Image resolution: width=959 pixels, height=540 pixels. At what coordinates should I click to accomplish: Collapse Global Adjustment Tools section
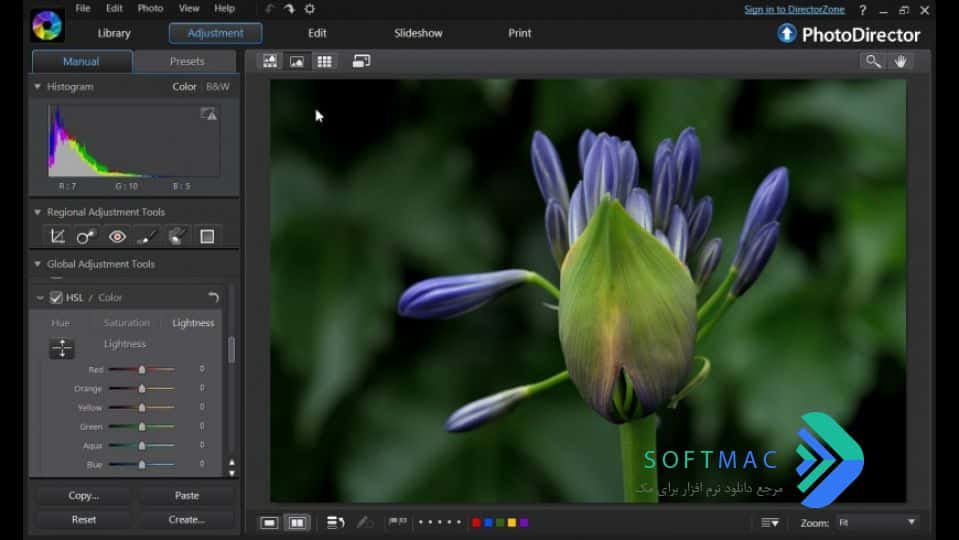tap(37, 264)
